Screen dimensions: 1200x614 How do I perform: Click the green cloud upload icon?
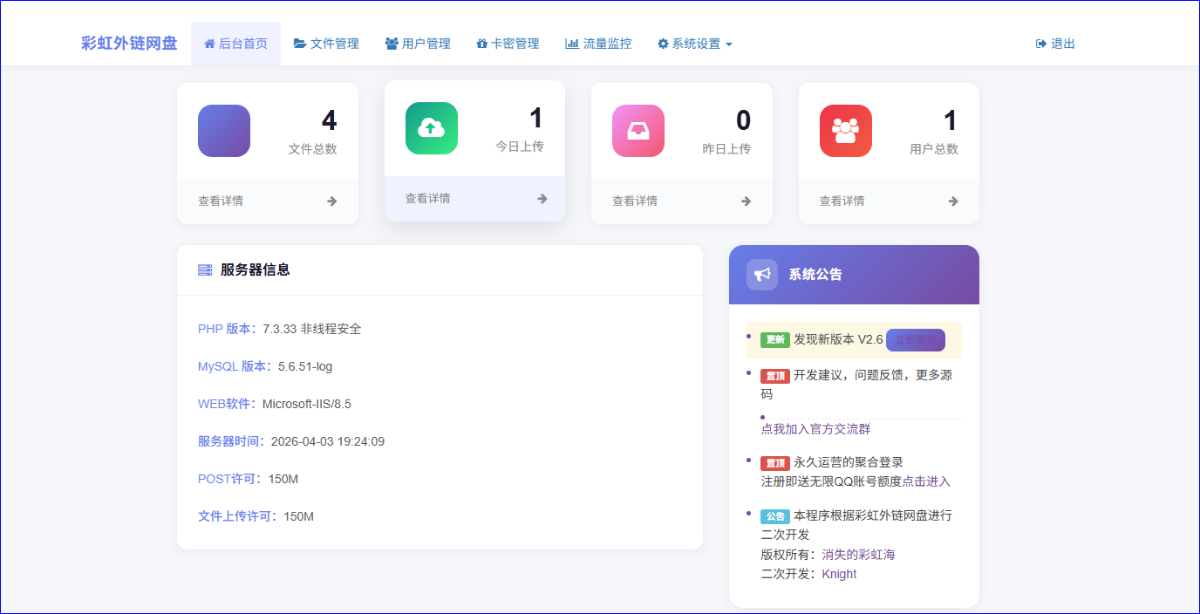pyautogui.click(x=431, y=128)
